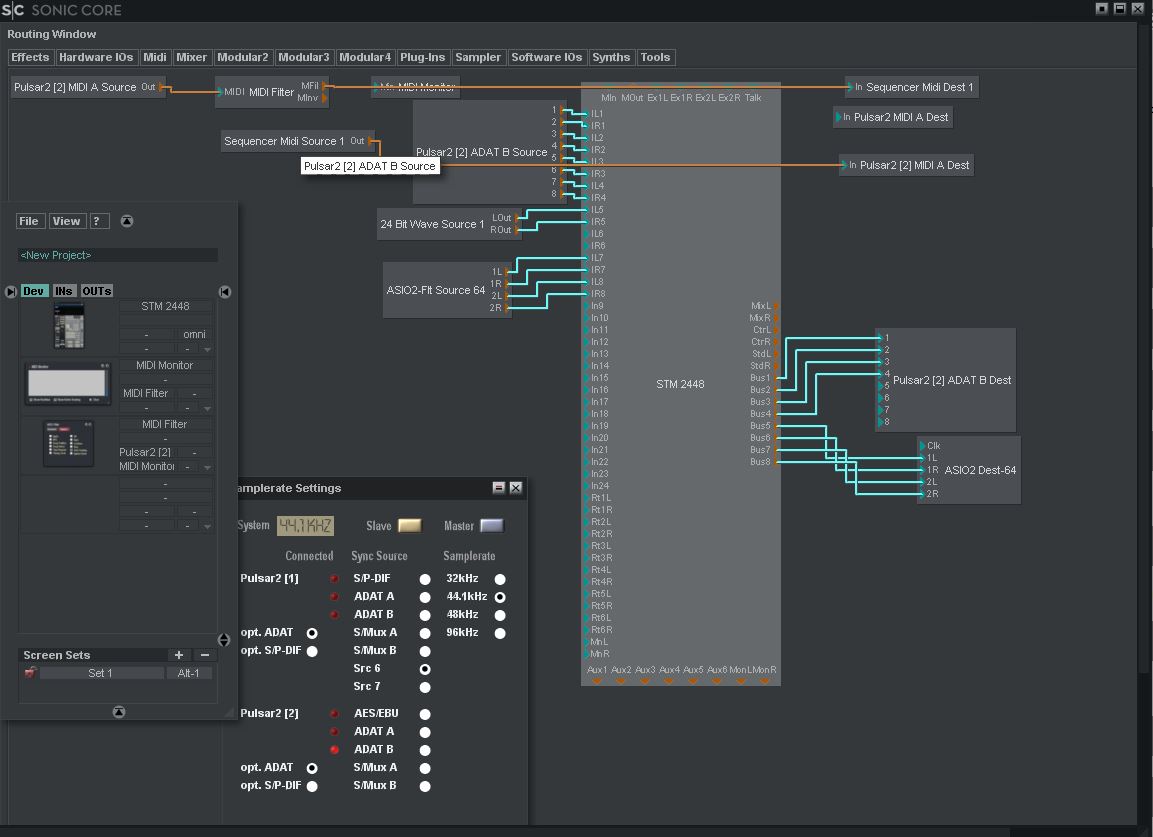Select opt. S/P-DIF for Pulsar2 [1]
Image resolution: width=1153 pixels, height=837 pixels.
(x=312, y=651)
